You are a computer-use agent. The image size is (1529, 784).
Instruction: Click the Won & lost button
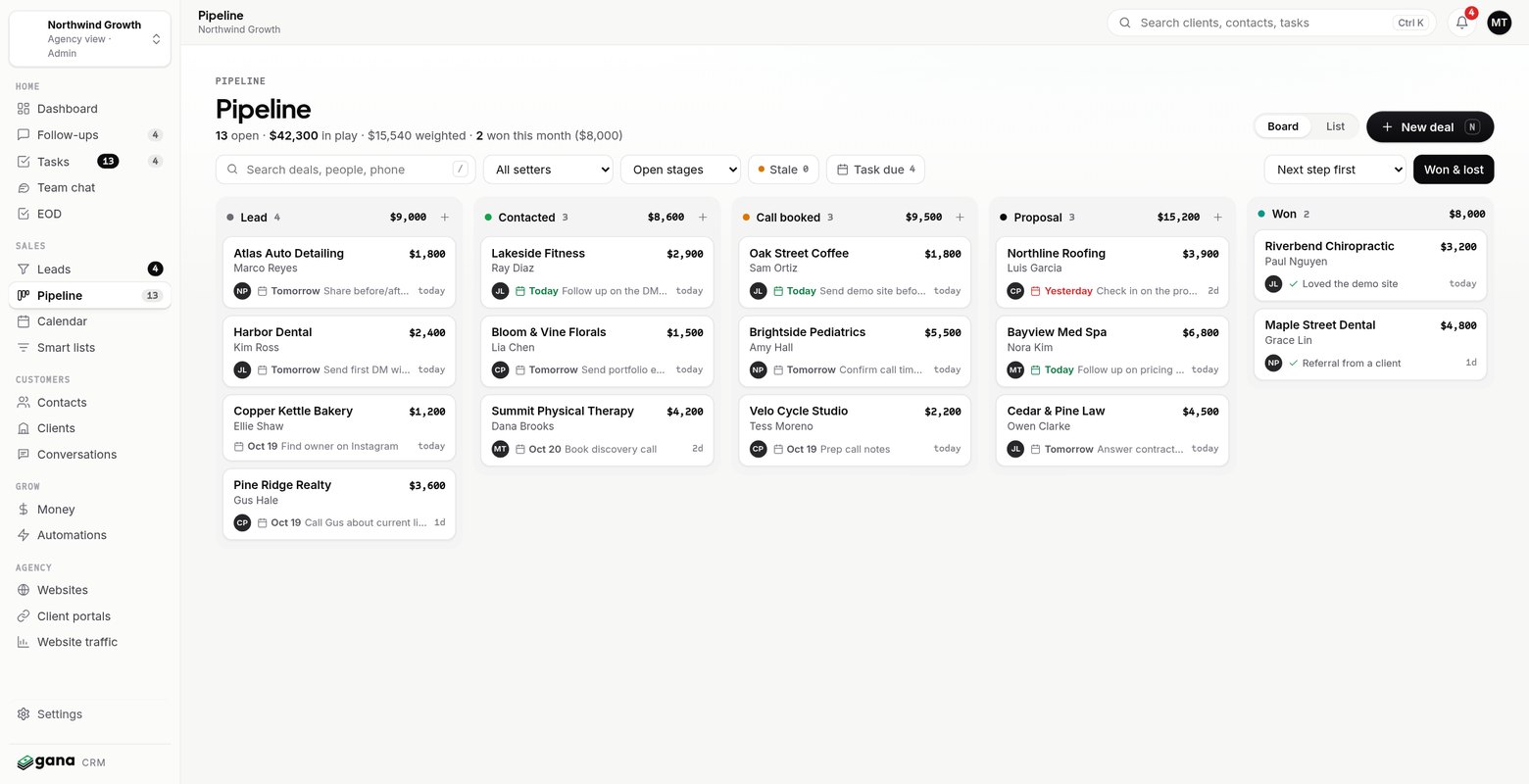[1454, 170]
